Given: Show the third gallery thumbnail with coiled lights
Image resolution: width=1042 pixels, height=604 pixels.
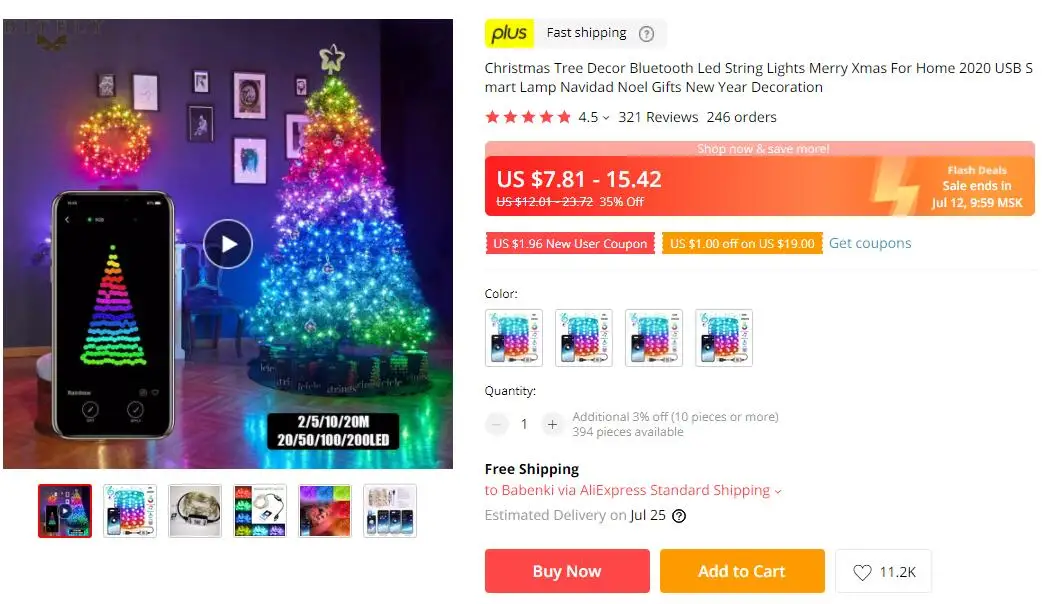Looking at the screenshot, I should 195,511.
